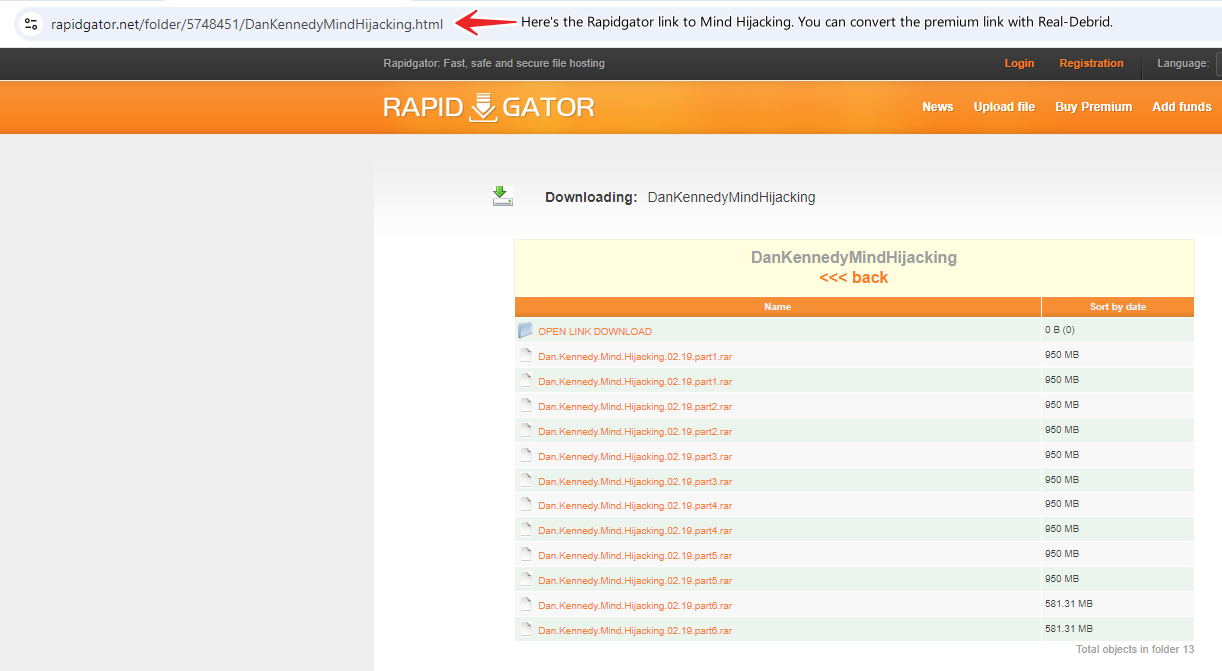
Task: Click the 'Language:' label in top bar
Action: [1183, 63]
